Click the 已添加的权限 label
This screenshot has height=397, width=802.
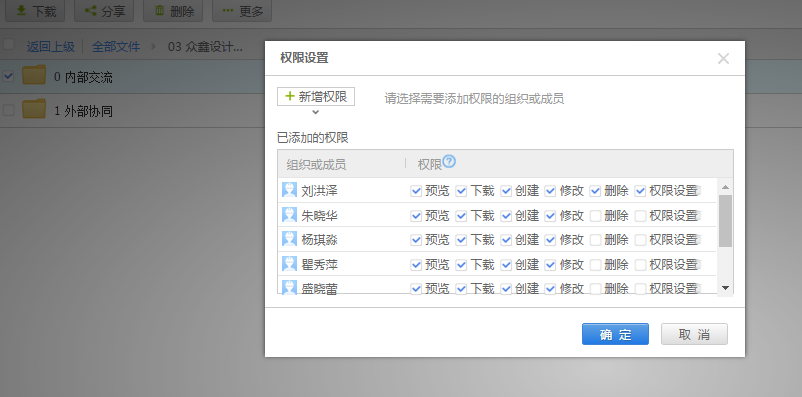point(313,138)
